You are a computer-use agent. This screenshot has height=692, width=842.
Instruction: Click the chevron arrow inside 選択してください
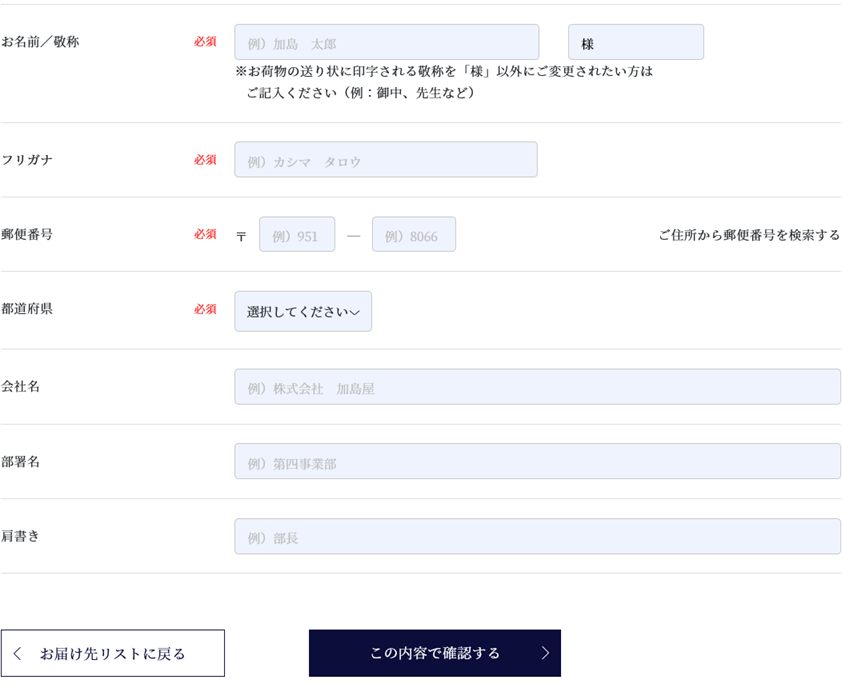[x=354, y=312]
